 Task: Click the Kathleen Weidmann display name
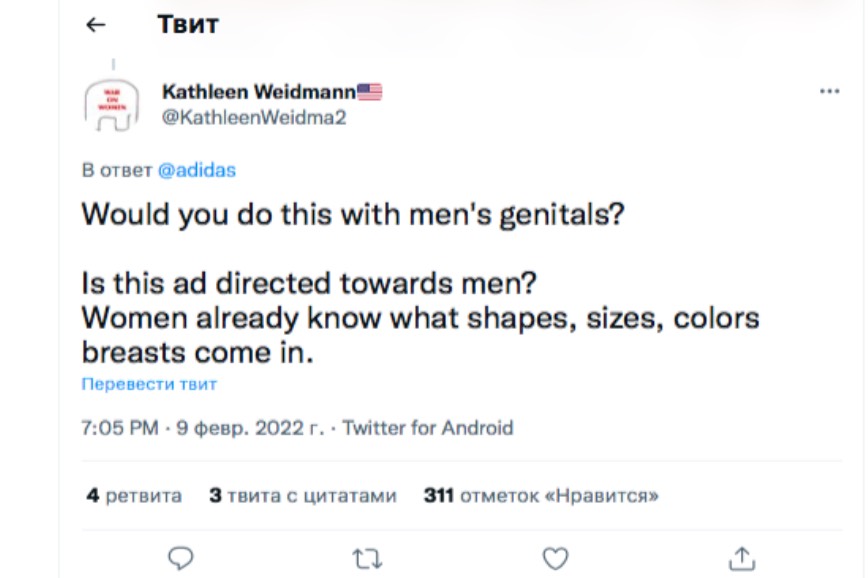259,92
